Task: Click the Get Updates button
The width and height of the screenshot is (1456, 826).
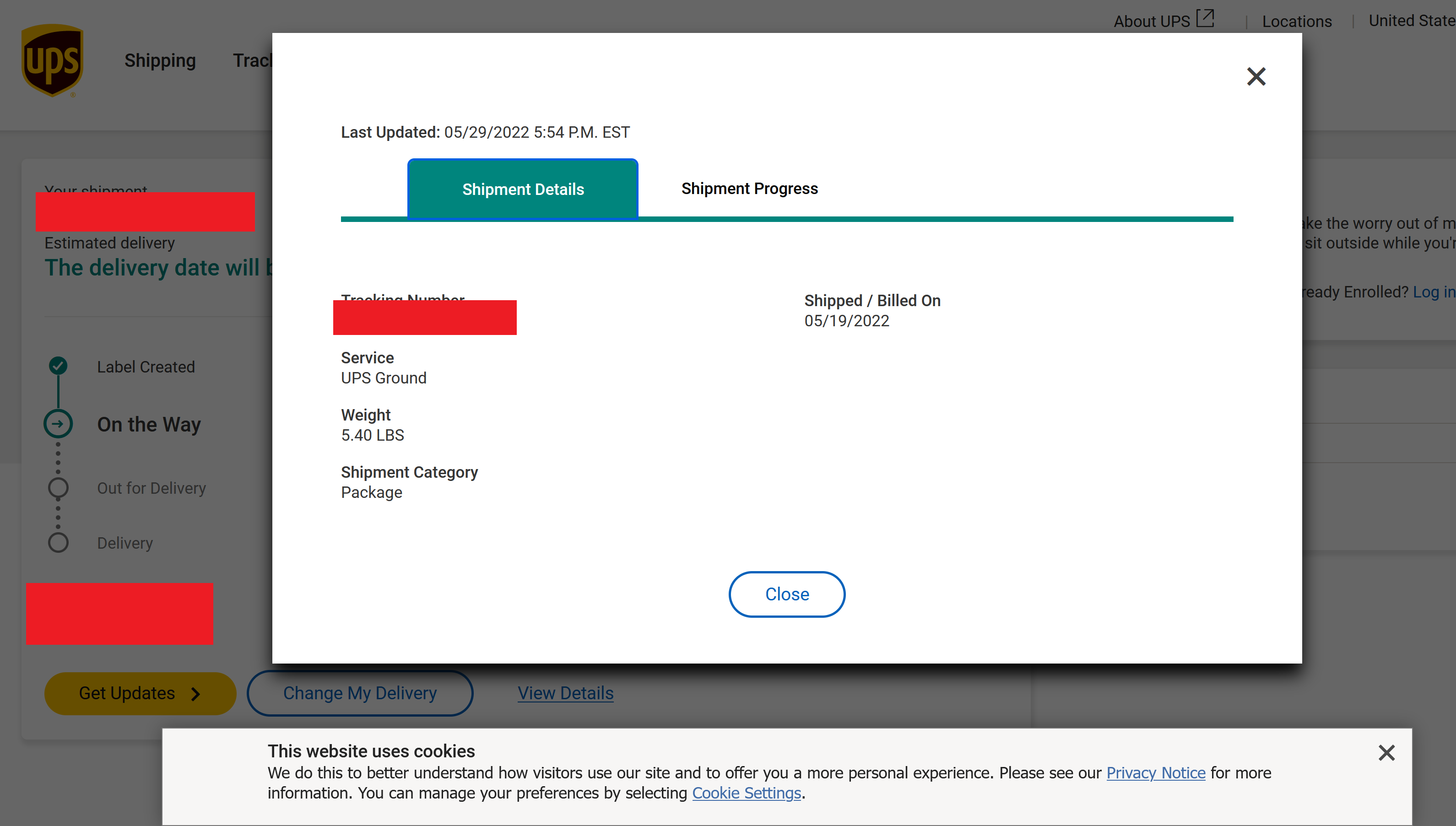Action: point(140,693)
